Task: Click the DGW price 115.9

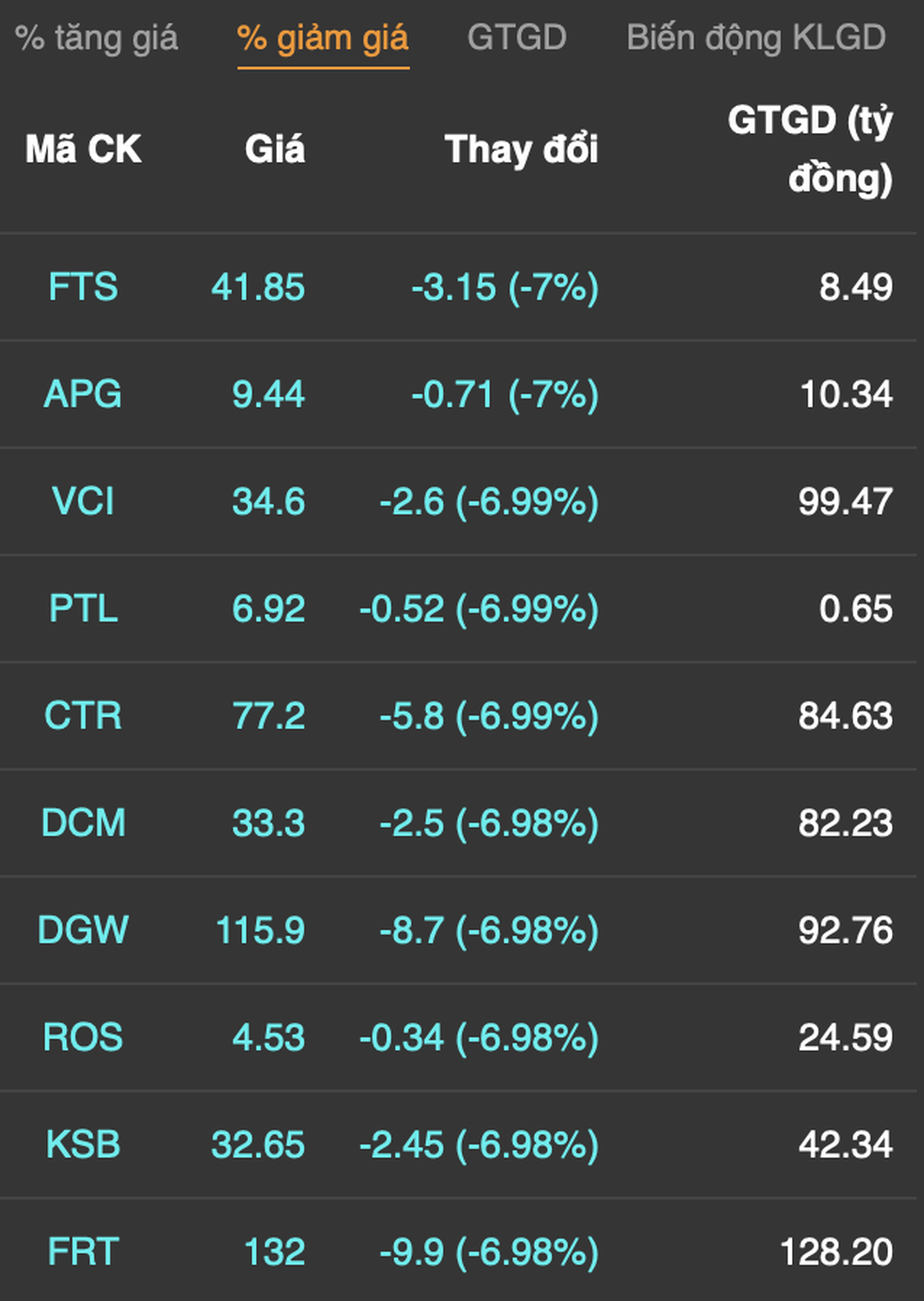Action: (x=260, y=931)
